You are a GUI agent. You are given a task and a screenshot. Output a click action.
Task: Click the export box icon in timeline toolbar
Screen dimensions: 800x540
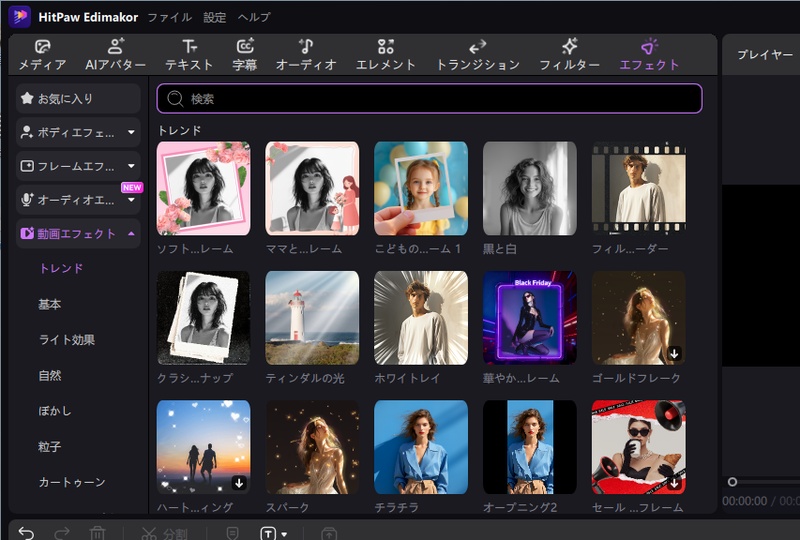tap(329, 534)
